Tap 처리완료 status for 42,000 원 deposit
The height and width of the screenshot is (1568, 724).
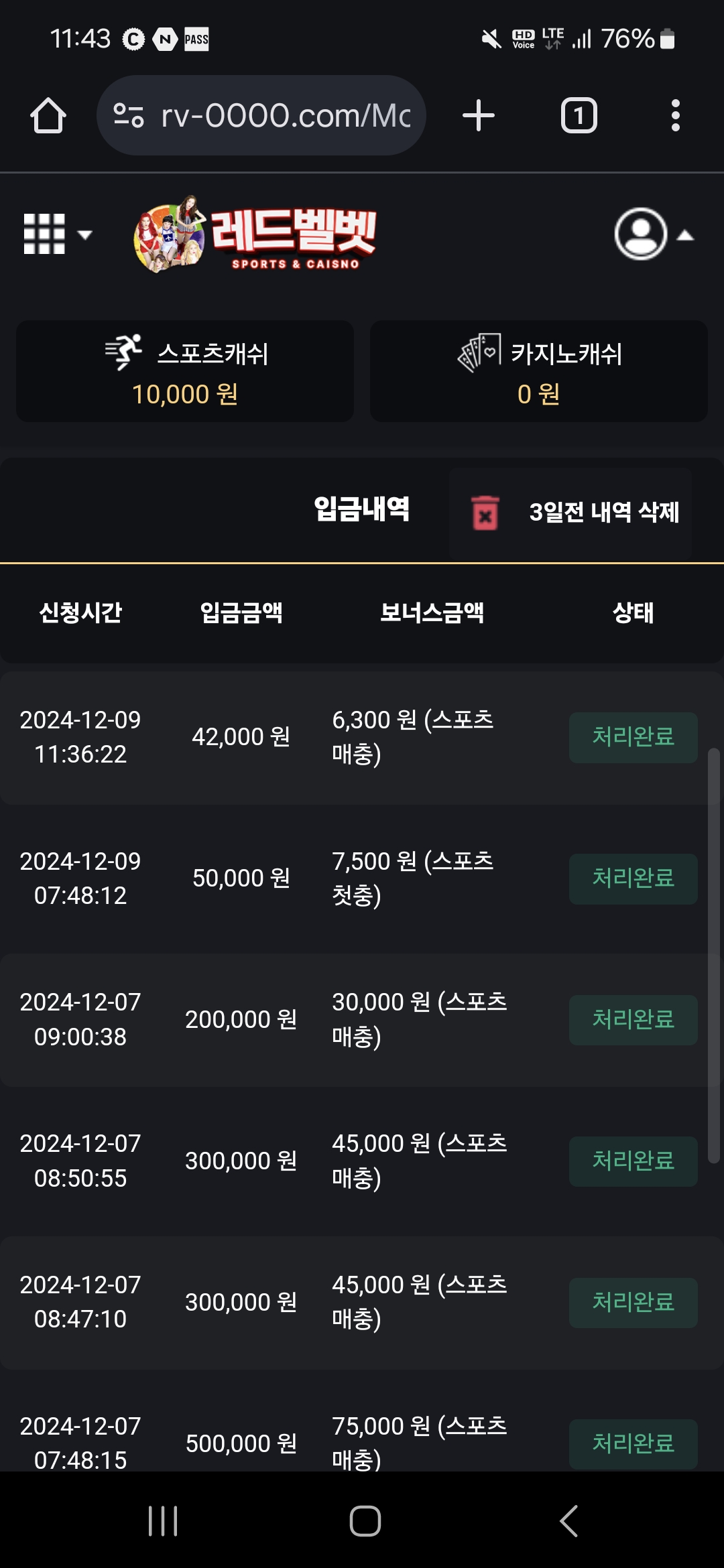[633, 737]
